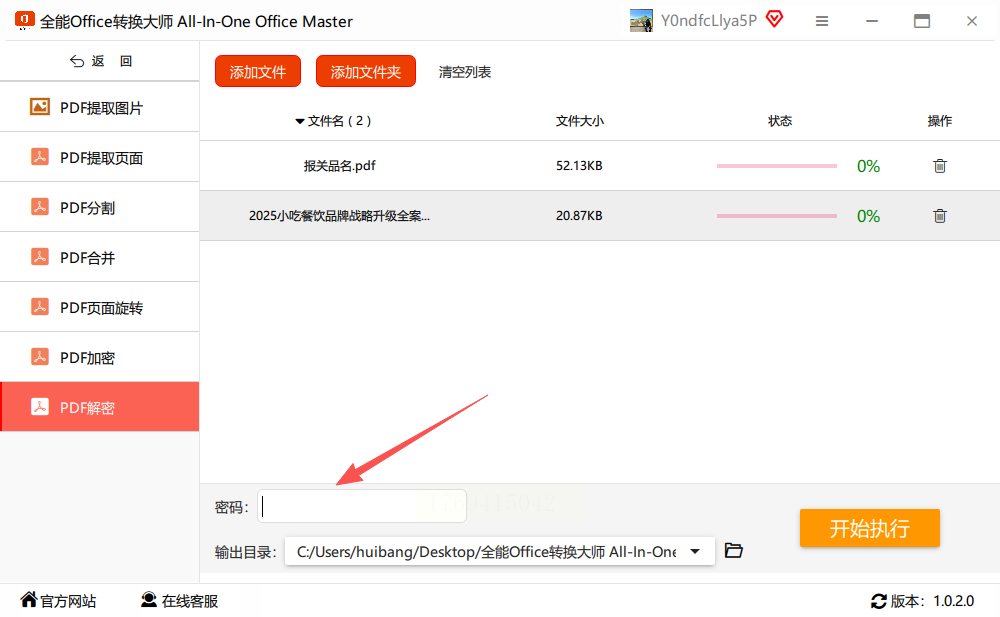The height and width of the screenshot is (617, 1000).
Task: Expand the output directory dropdown arrow
Action: [x=695, y=551]
